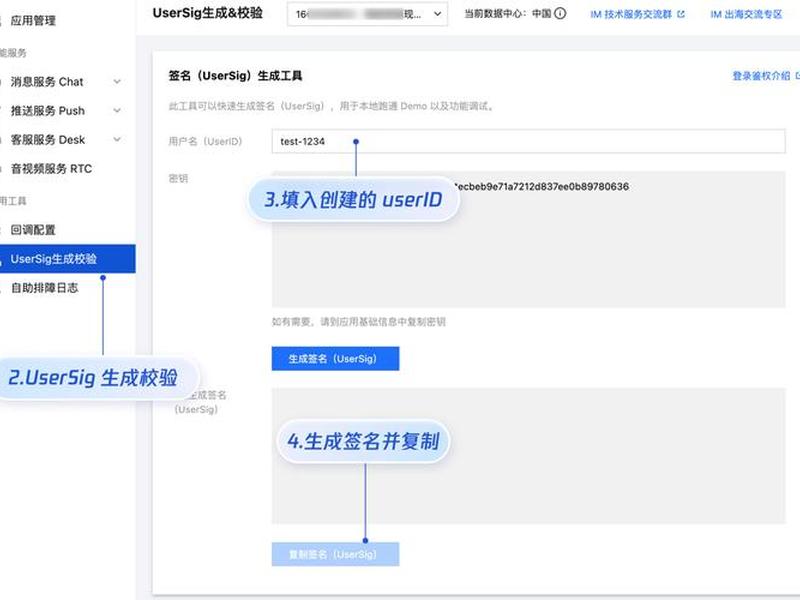Select UserSig生成校验 sidebar item
Image resolution: width=800 pixels, height=600 pixels.
(x=67, y=259)
